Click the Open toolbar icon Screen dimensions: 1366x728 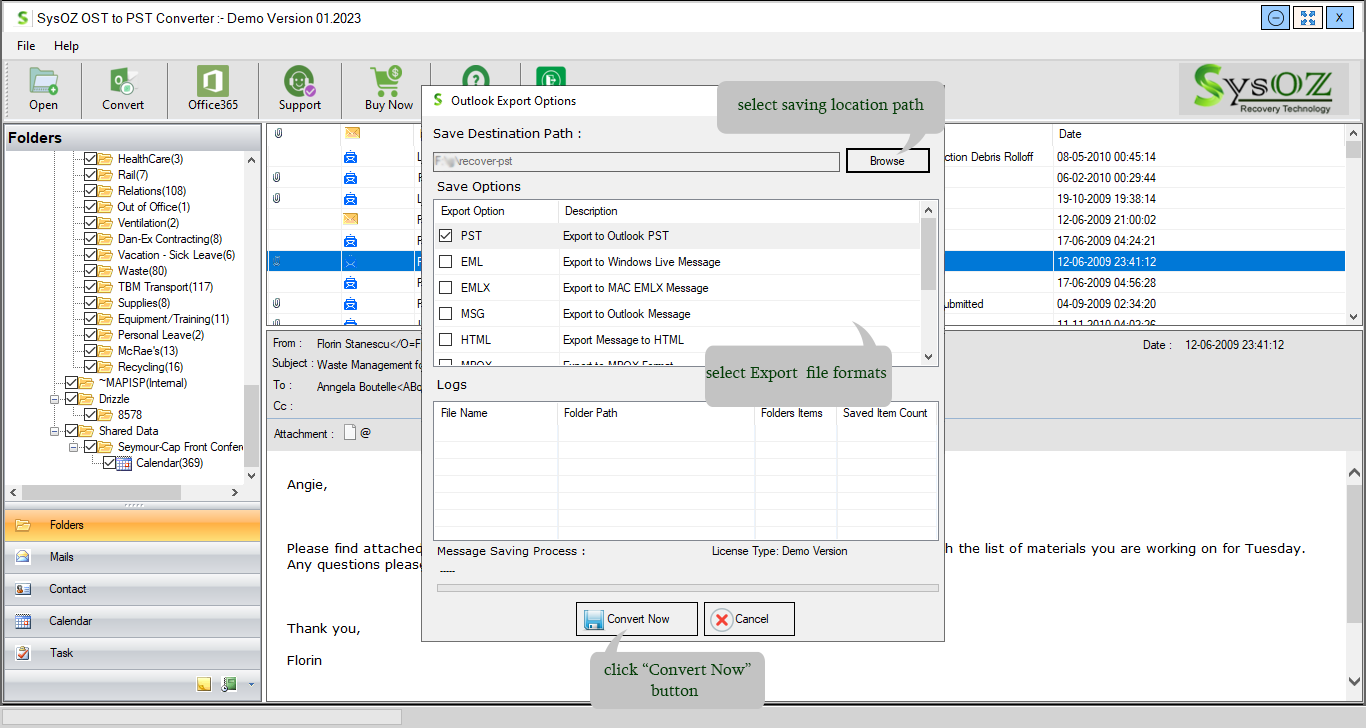43,88
